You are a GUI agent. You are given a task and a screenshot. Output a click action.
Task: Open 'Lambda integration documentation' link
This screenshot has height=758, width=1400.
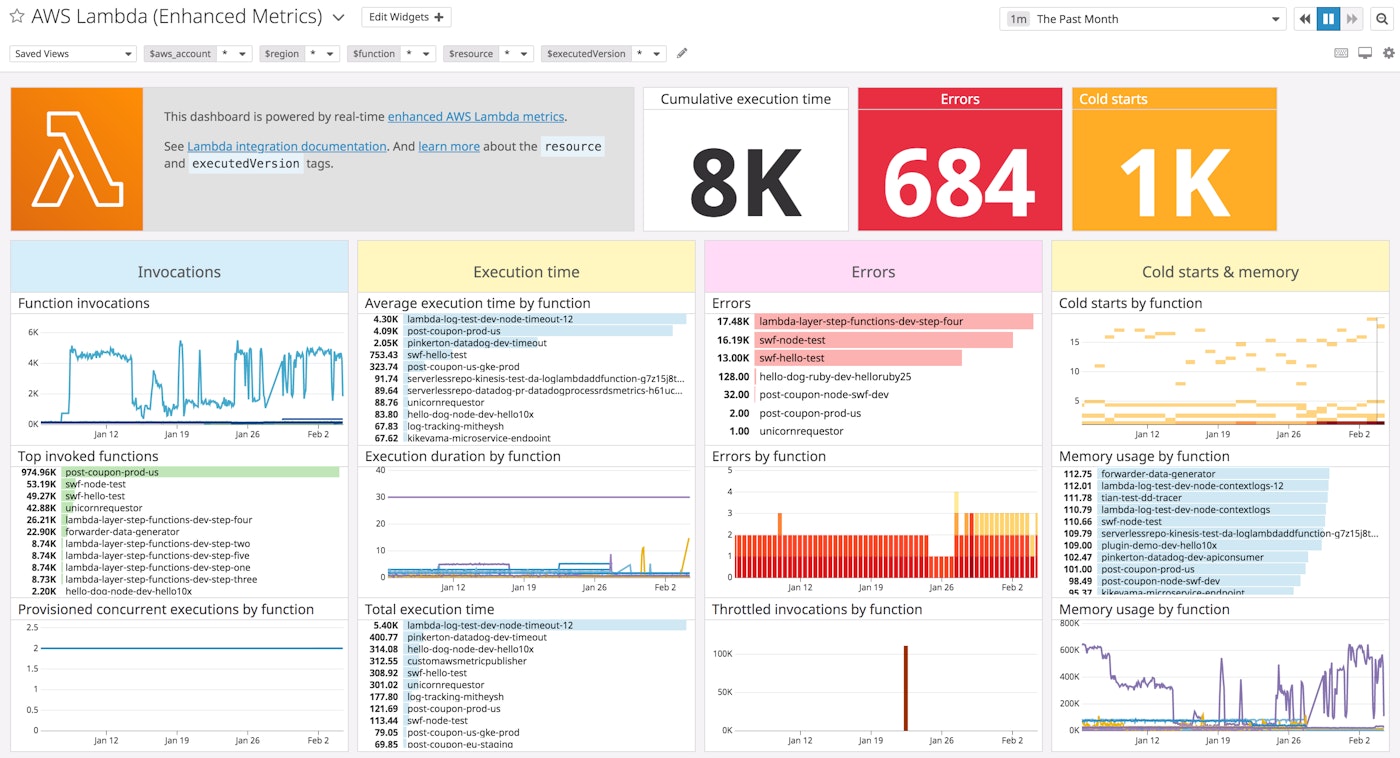pyautogui.click(x=287, y=146)
